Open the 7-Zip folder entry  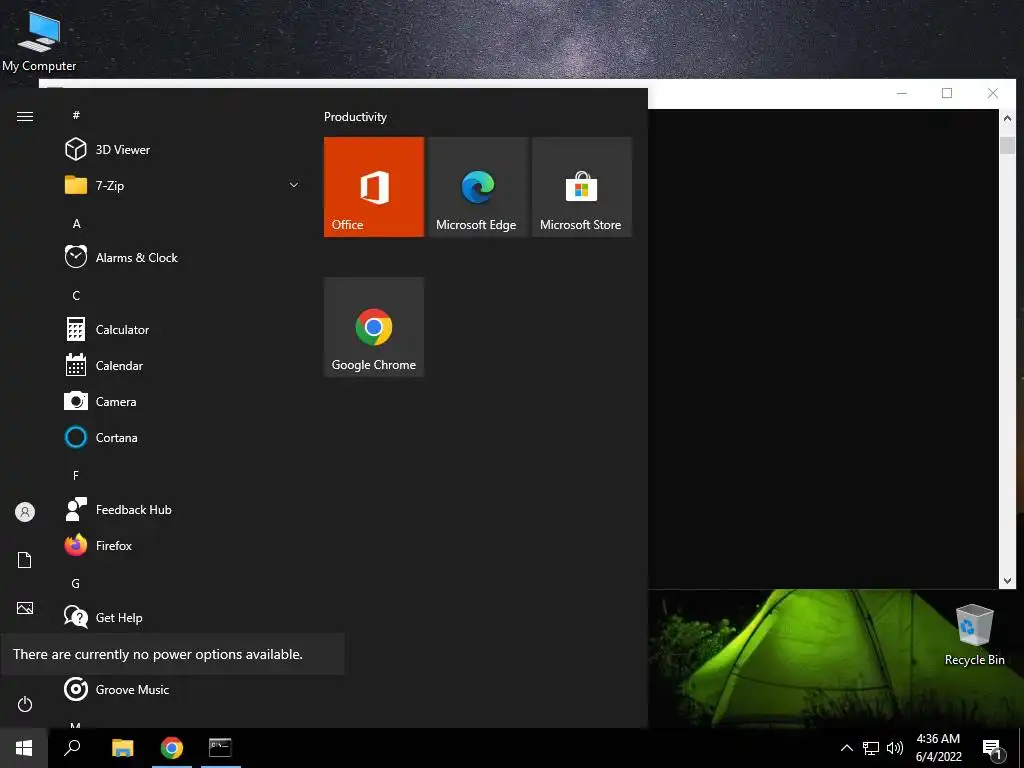183,185
